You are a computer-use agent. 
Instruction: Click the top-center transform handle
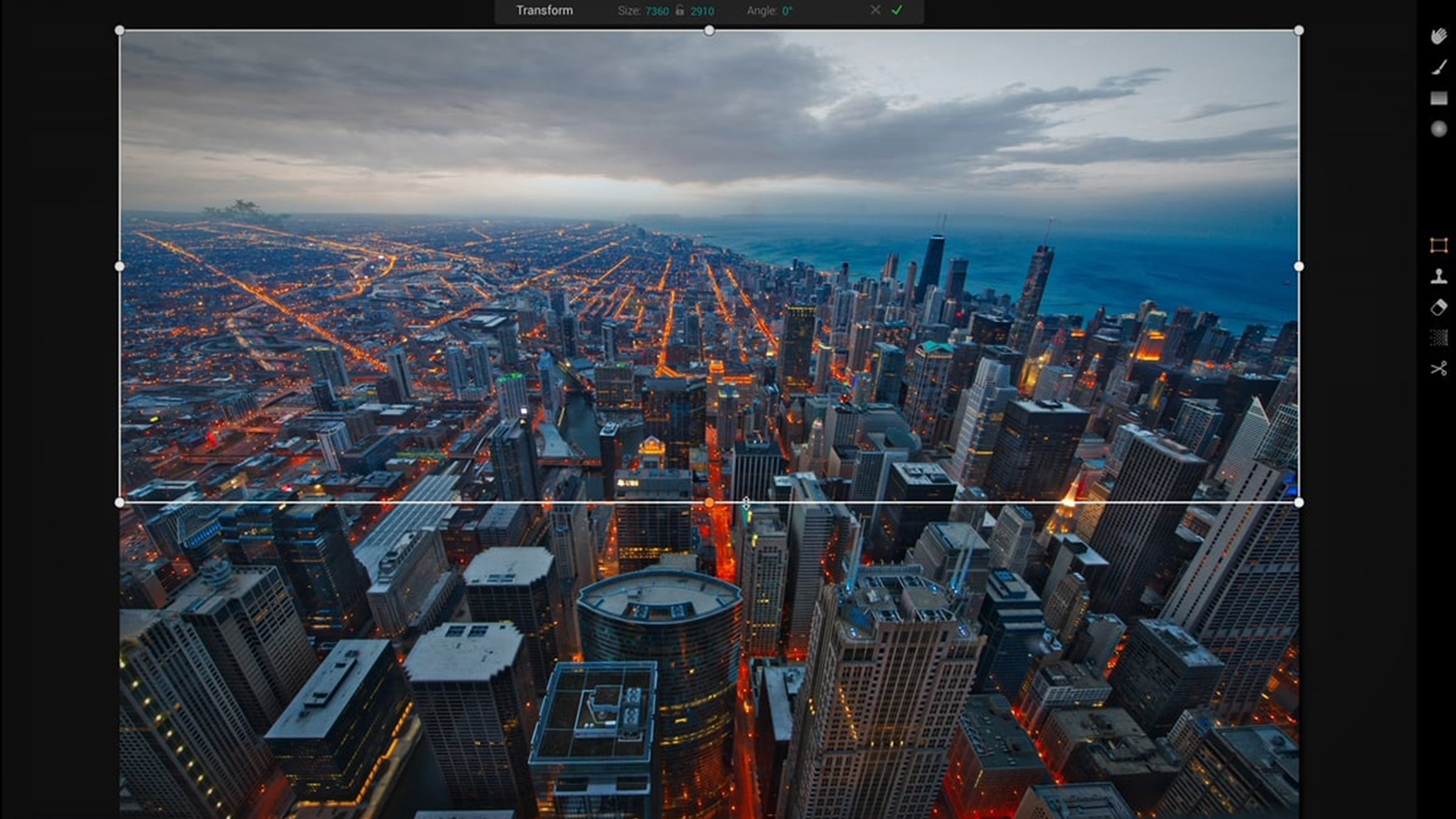click(x=709, y=30)
